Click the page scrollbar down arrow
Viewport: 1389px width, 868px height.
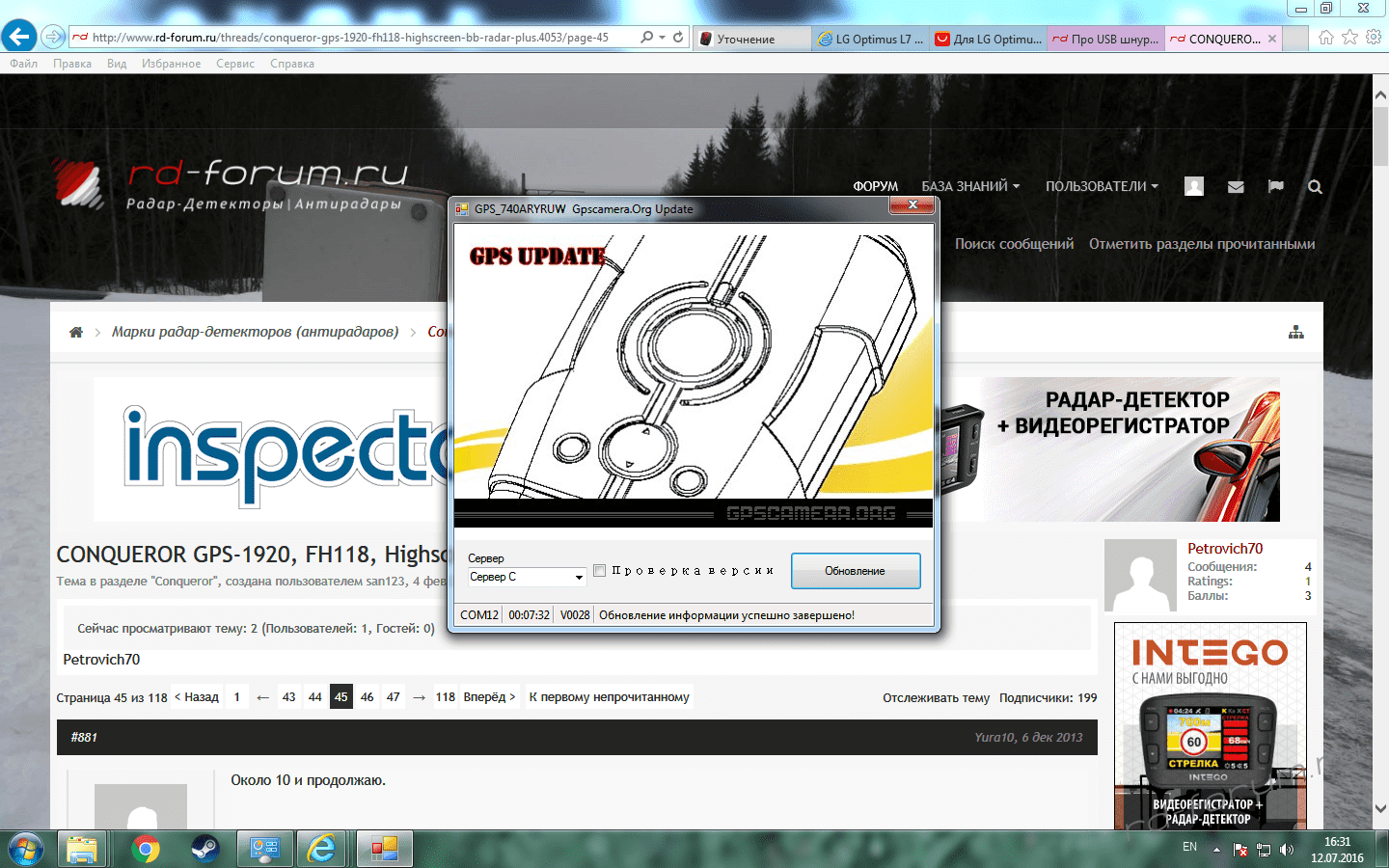[1380, 808]
